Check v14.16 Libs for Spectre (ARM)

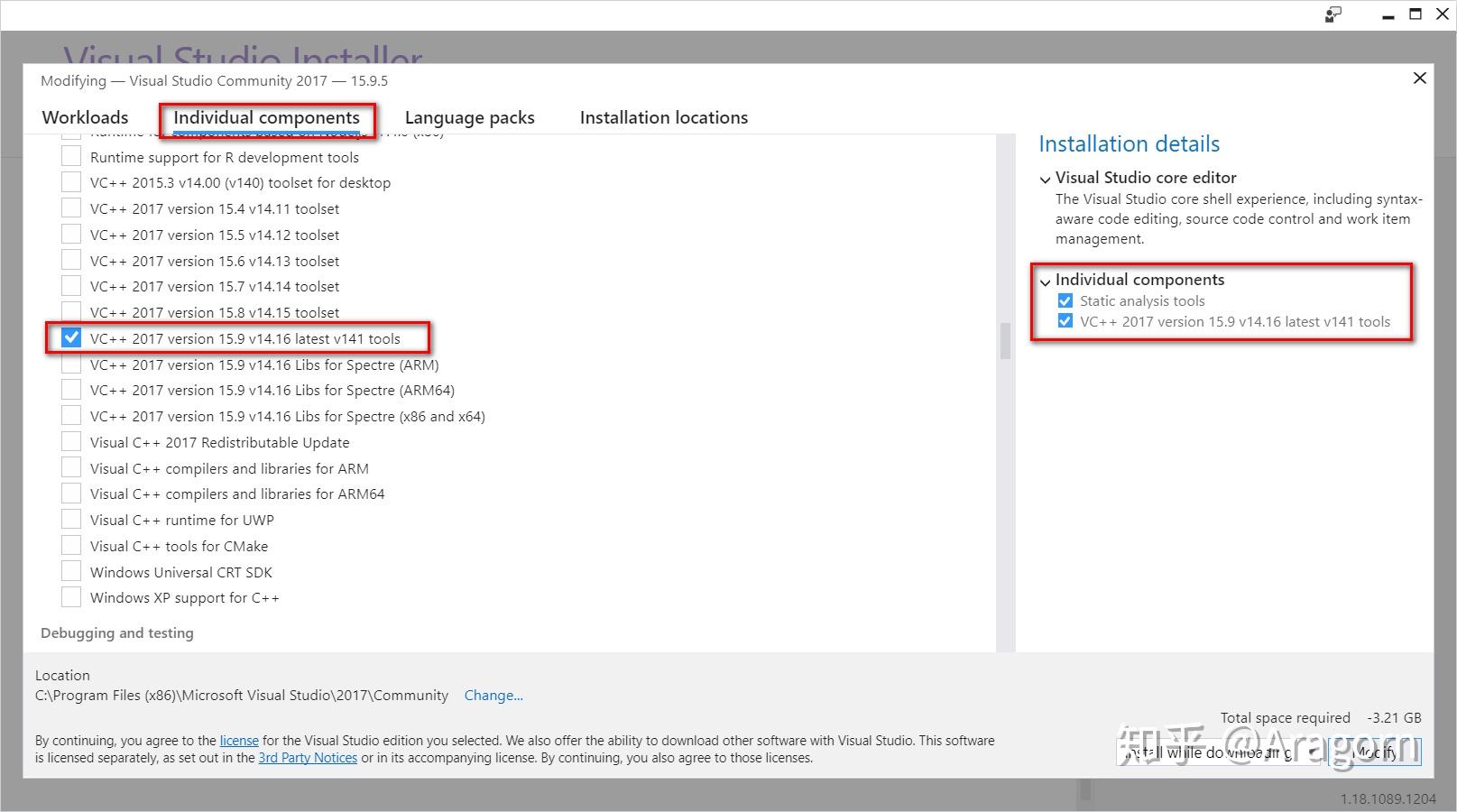pos(71,364)
